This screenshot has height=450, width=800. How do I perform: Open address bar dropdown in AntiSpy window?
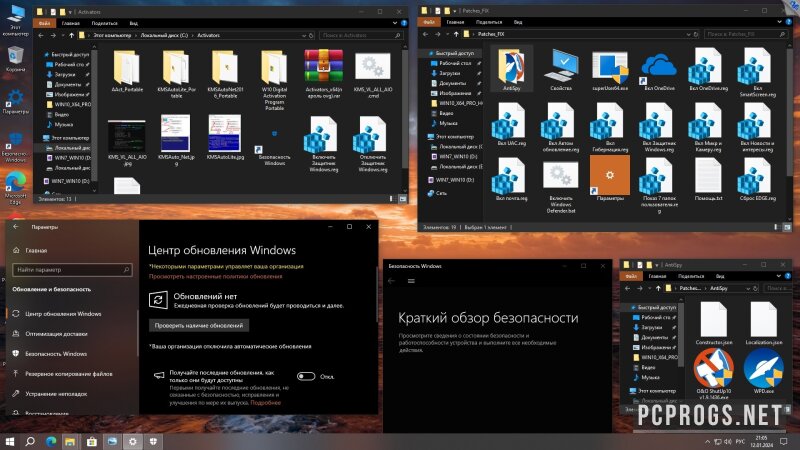[x=748, y=288]
